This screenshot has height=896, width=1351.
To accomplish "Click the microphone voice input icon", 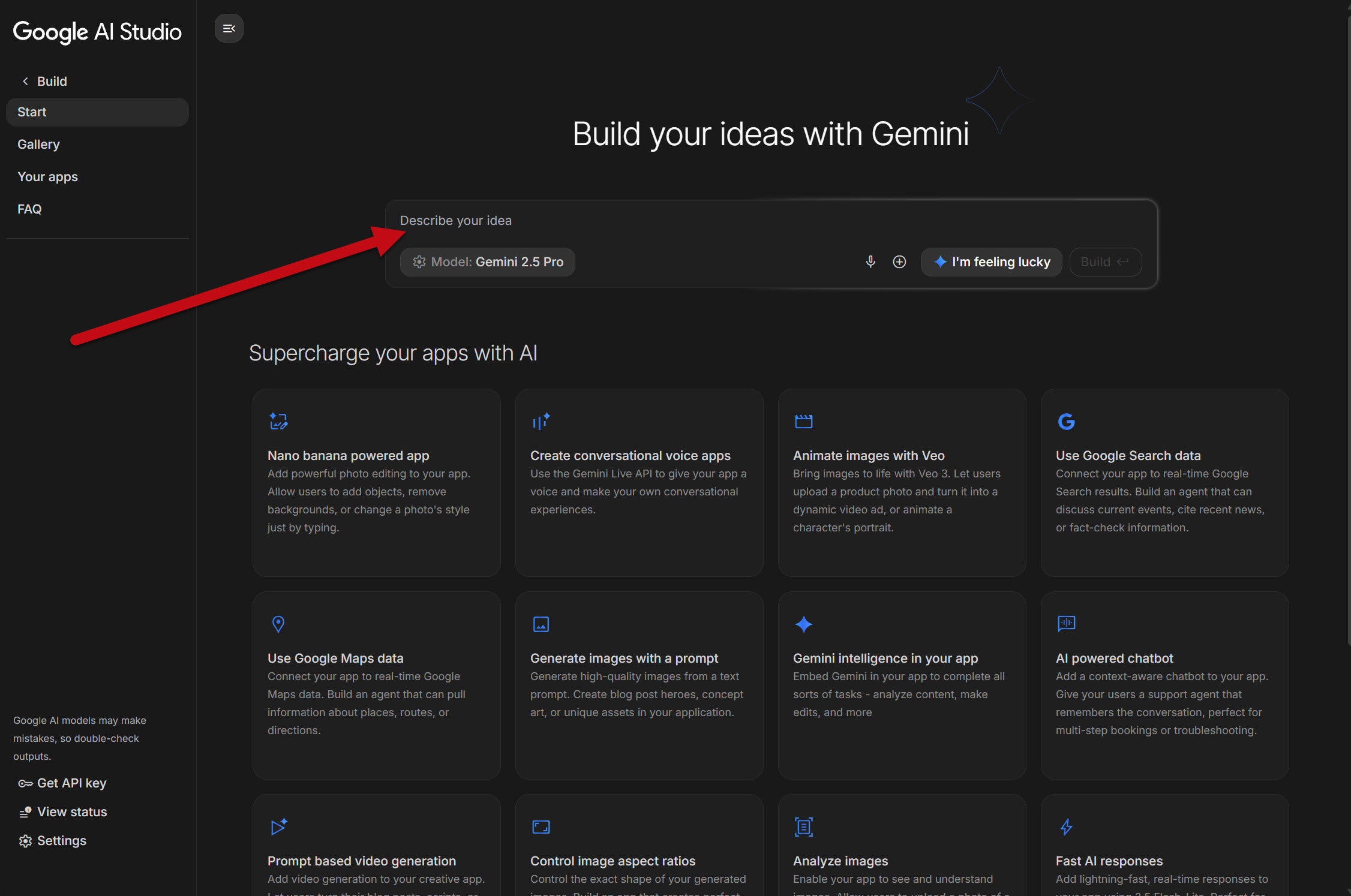I will pyautogui.click(x=870, y=261).
